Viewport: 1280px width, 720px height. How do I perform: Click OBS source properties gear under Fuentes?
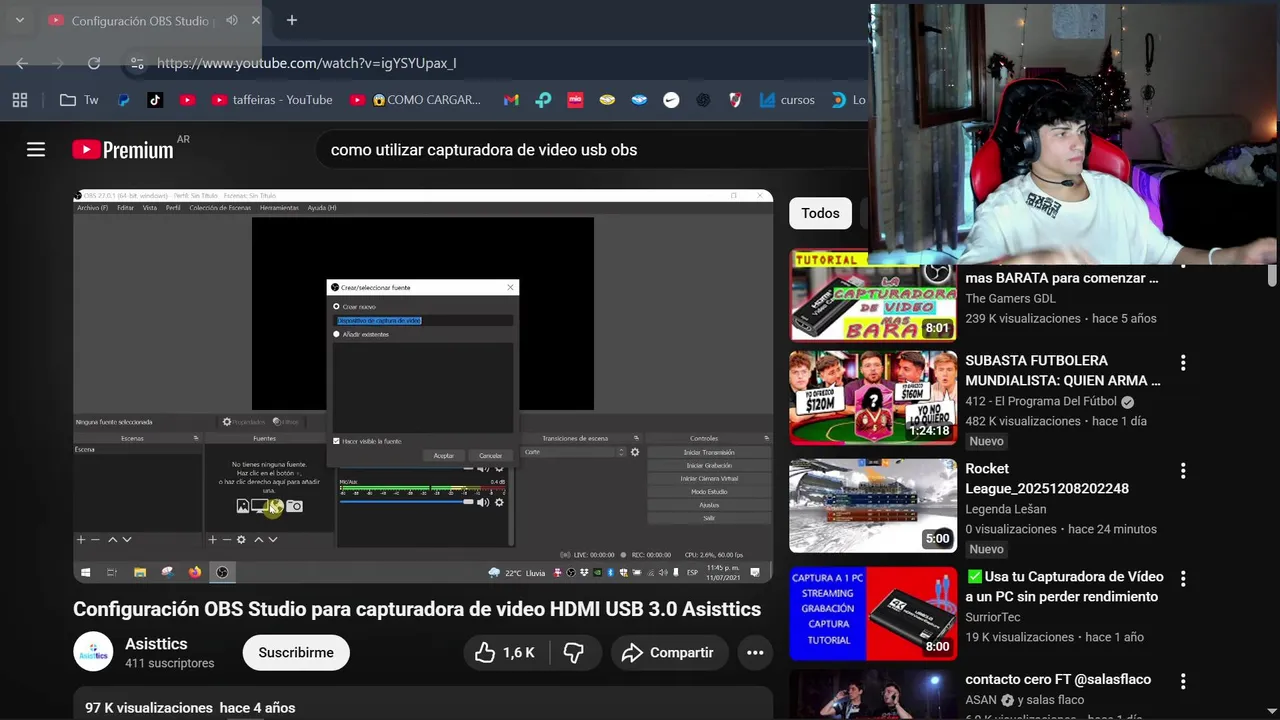click(x=241, y=540)
